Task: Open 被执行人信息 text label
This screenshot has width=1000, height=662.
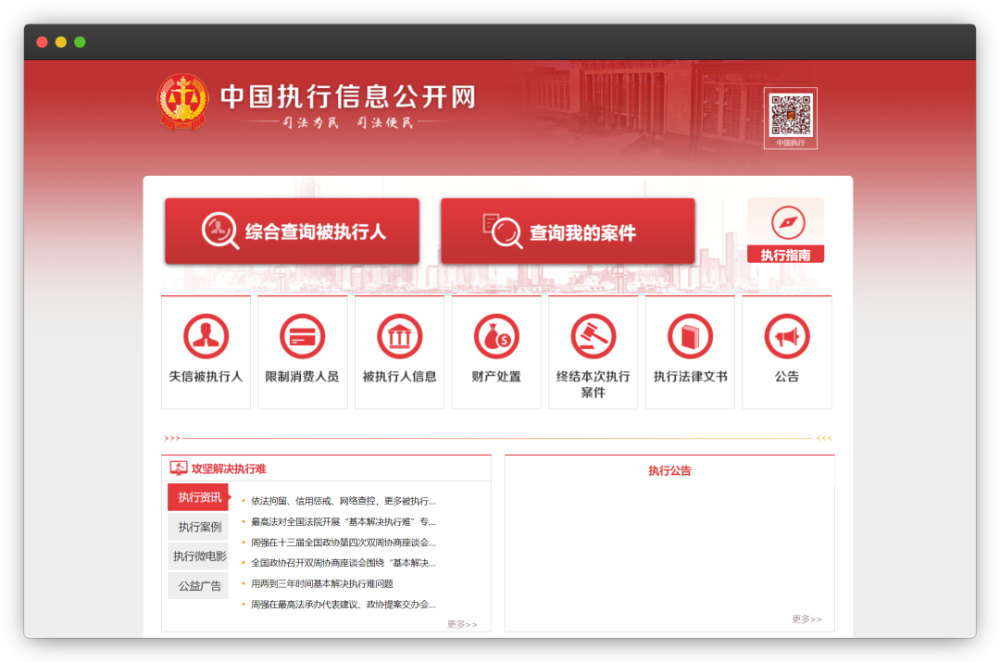Action: coord(399,376)
